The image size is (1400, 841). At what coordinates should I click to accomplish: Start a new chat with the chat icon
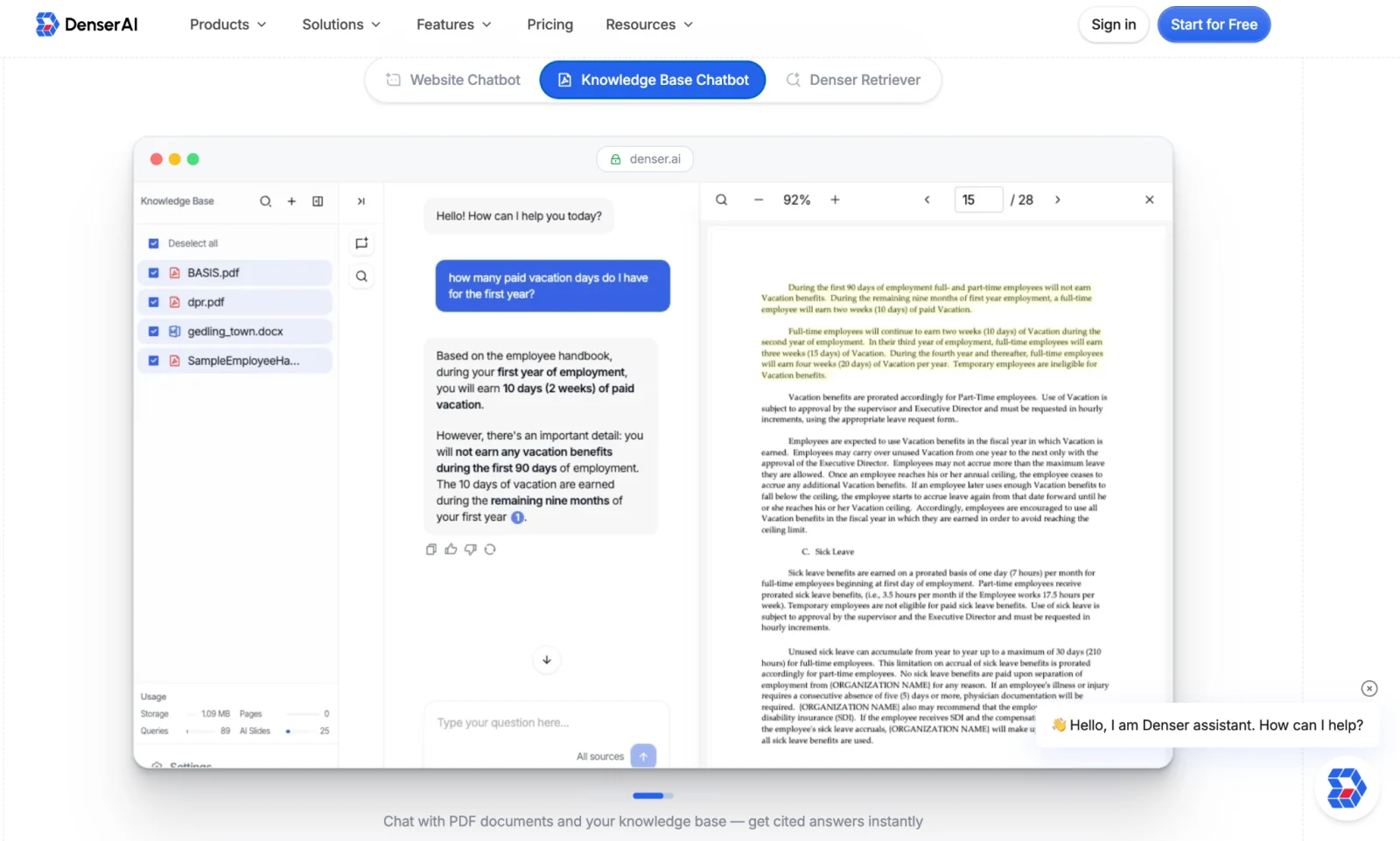pos(361,243)
